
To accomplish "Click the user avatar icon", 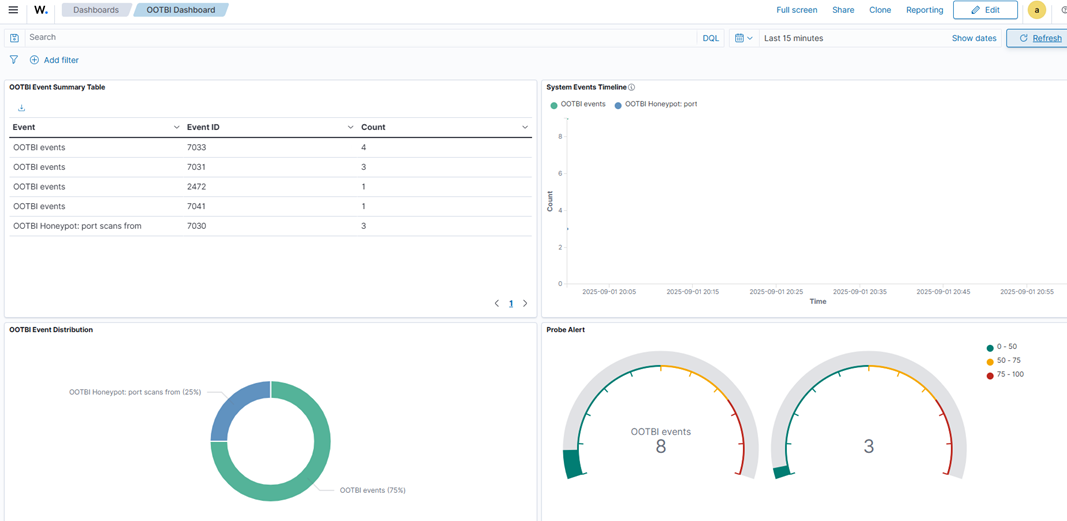I will (1037, 10).
